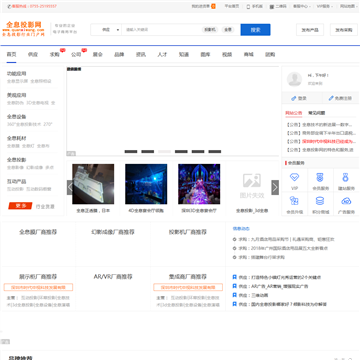Open the broken image placeholder thumbnail
360x360 pixels.
[252, 184]
